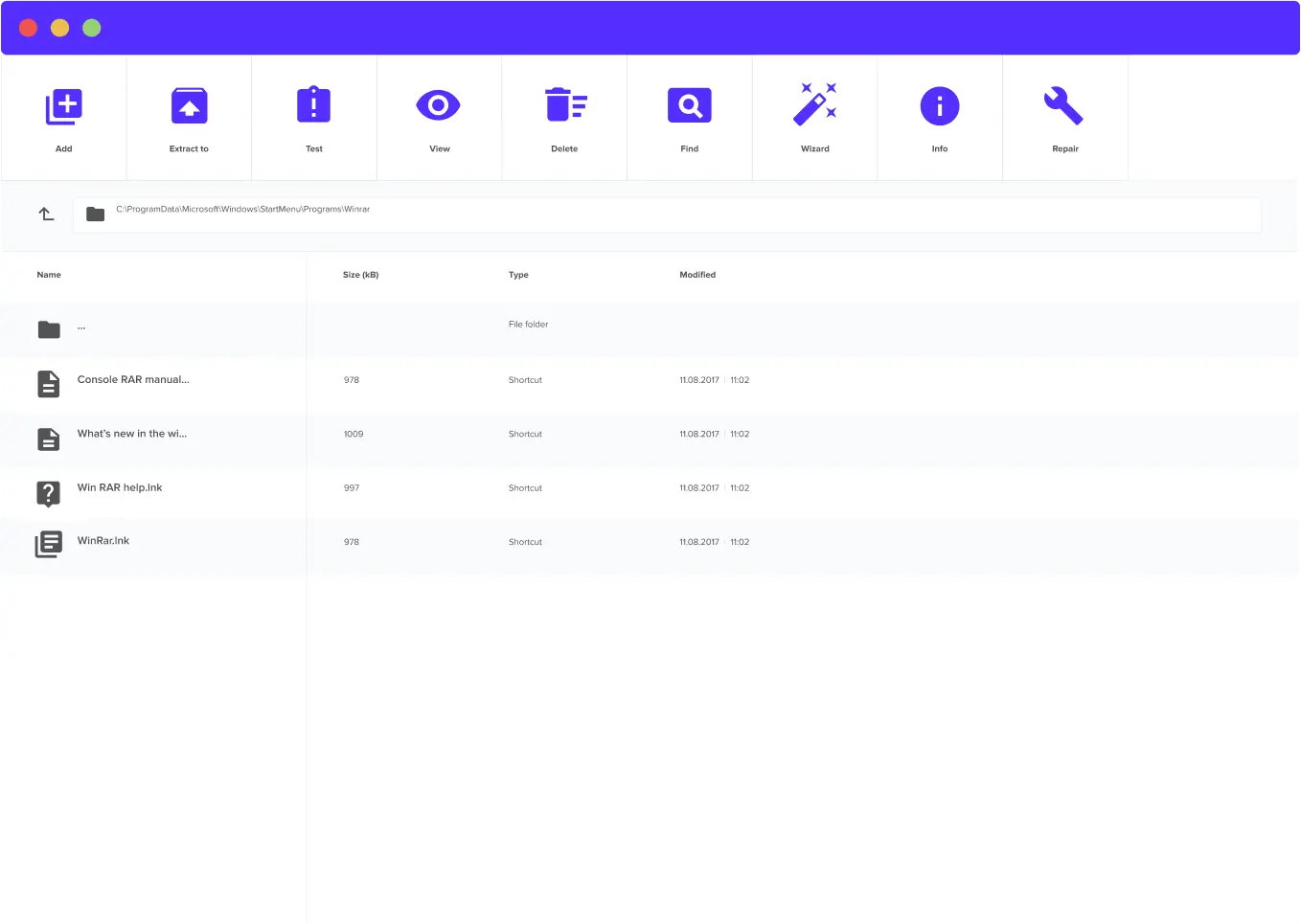Click the Repair wrench tool
1301x924 pixels.
pos(1064,106)
